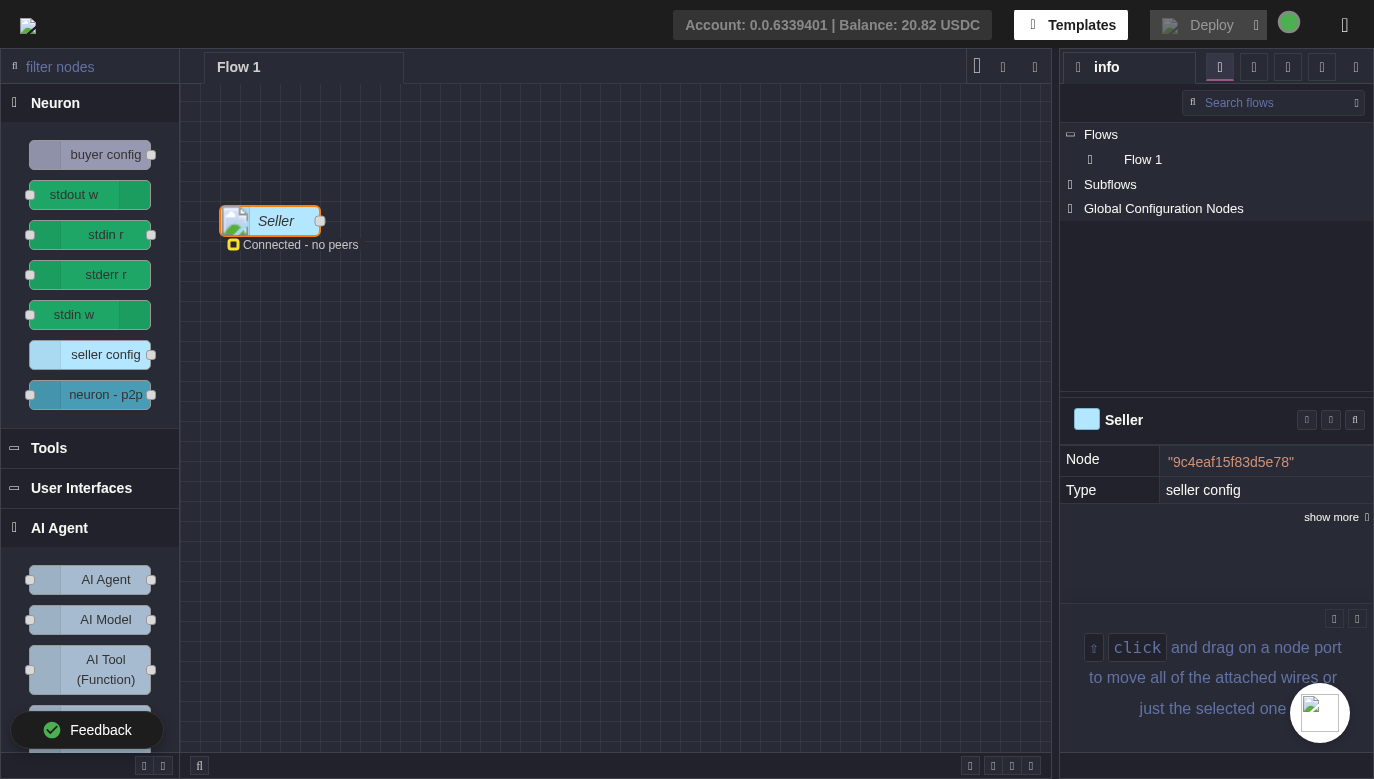Screen dimensions: 1374x779
Task: Click the Templates button
Action: pos(1070,25)
